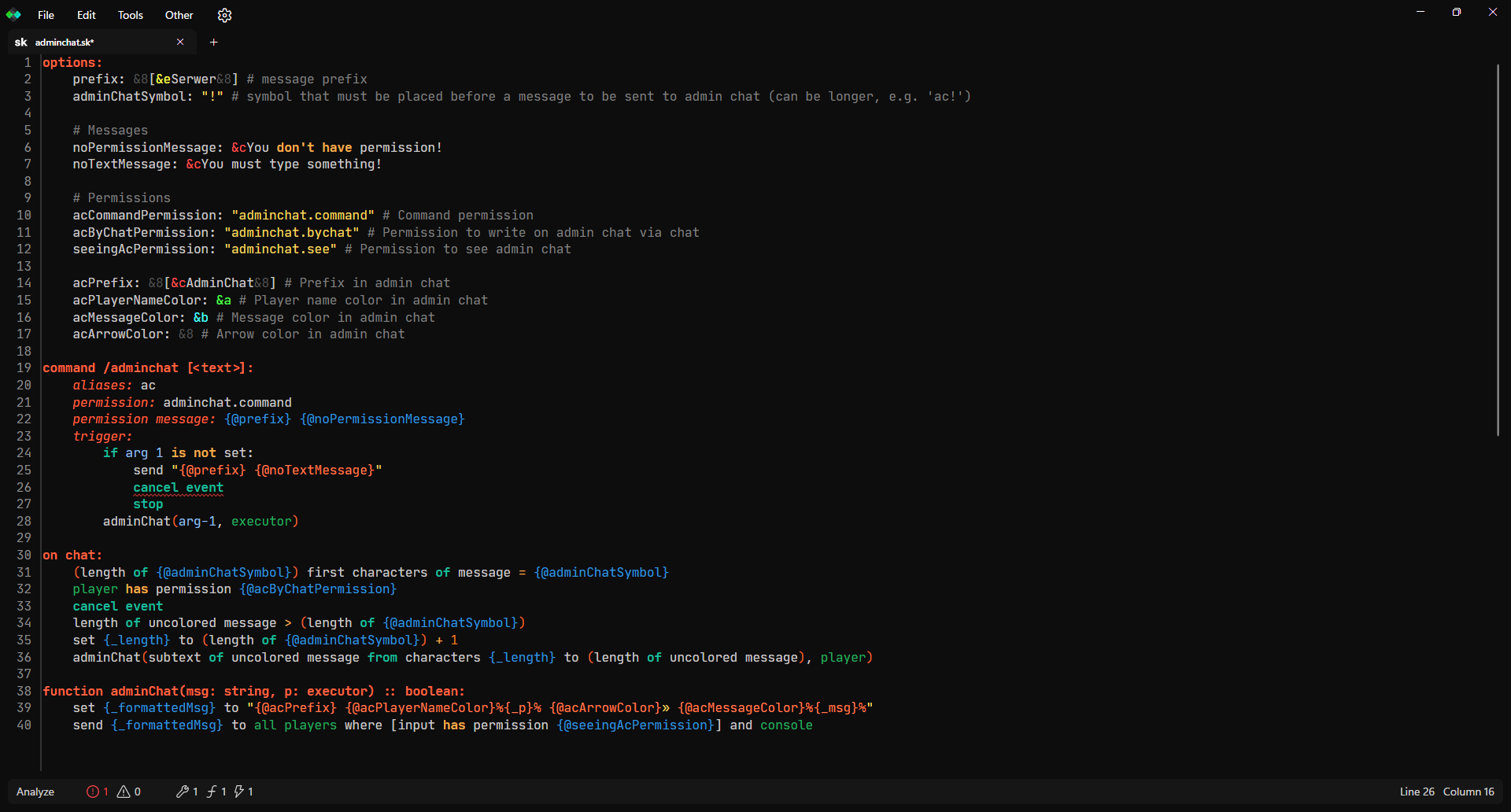Click the lightning events count icon
The height and width of the screenshot is (812, 1511).
238,792
